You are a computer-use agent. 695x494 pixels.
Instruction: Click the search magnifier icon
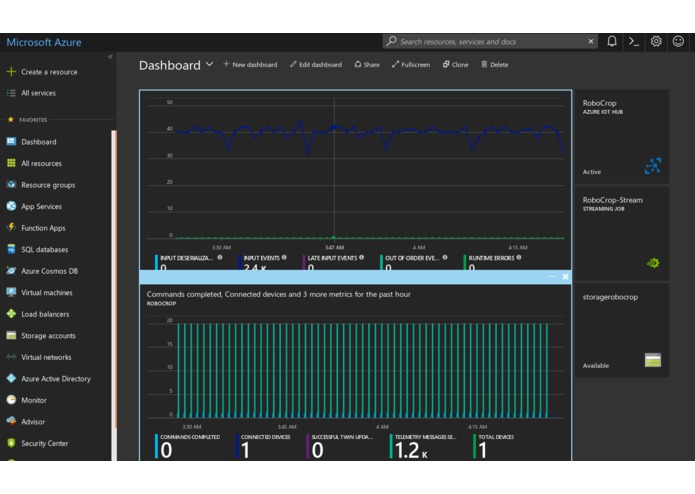click(x=391, y=41)
